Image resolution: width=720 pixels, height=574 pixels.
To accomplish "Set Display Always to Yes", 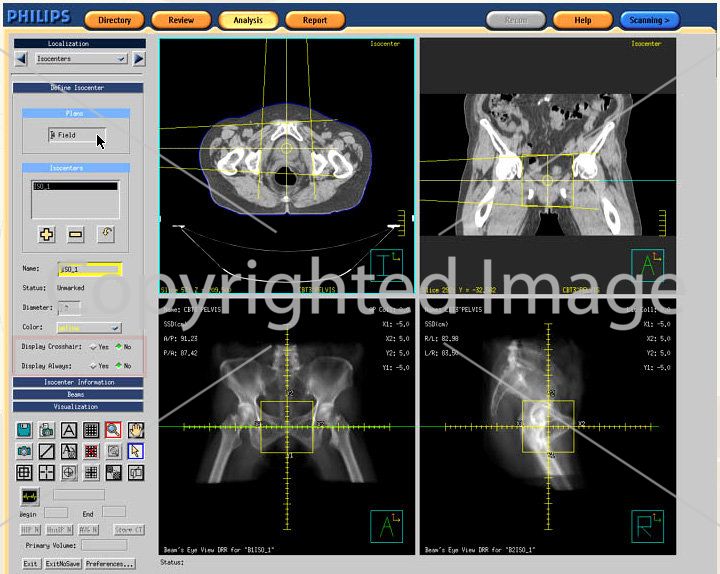I will point(93,366).
